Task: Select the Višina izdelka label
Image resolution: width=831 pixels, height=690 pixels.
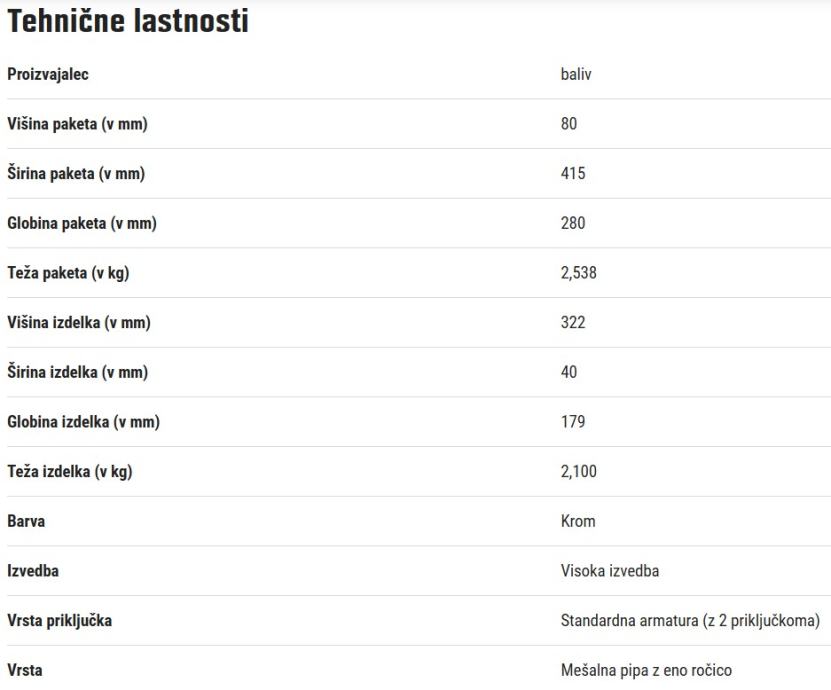Action: (79, 323)
